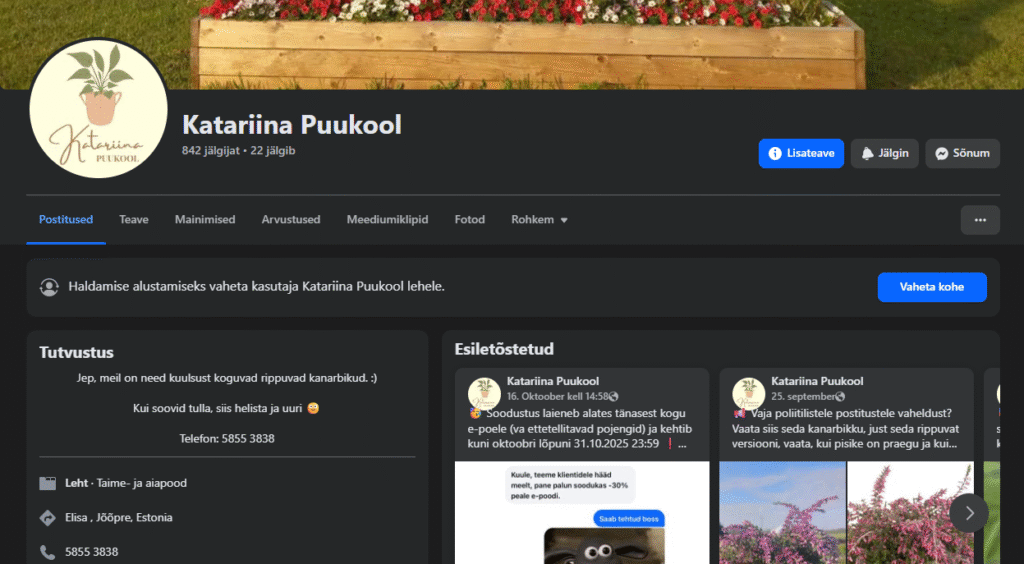Open the Sõnum messenger button
Screen dimensions: 1024x564
click(962, 153)
